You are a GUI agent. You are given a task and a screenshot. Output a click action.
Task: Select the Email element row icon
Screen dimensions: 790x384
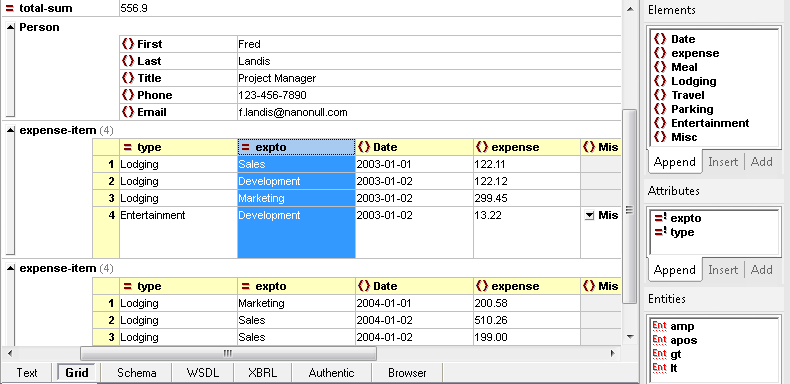(128, 112)
